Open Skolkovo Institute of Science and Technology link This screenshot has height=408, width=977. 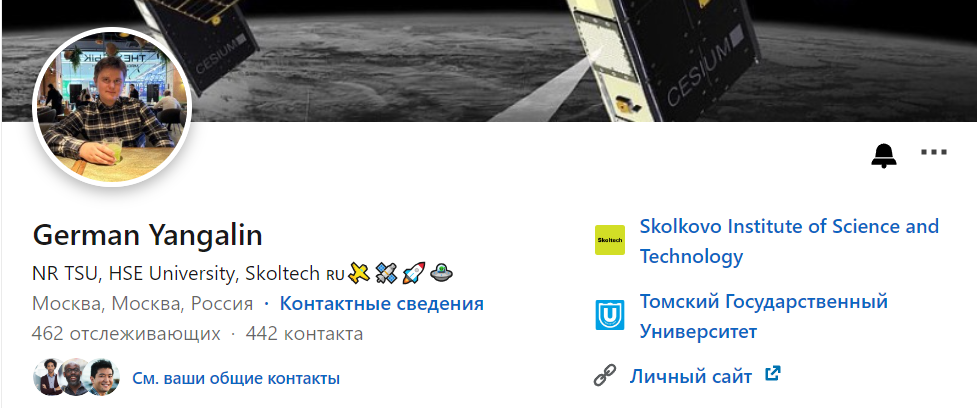click(789, 241)
